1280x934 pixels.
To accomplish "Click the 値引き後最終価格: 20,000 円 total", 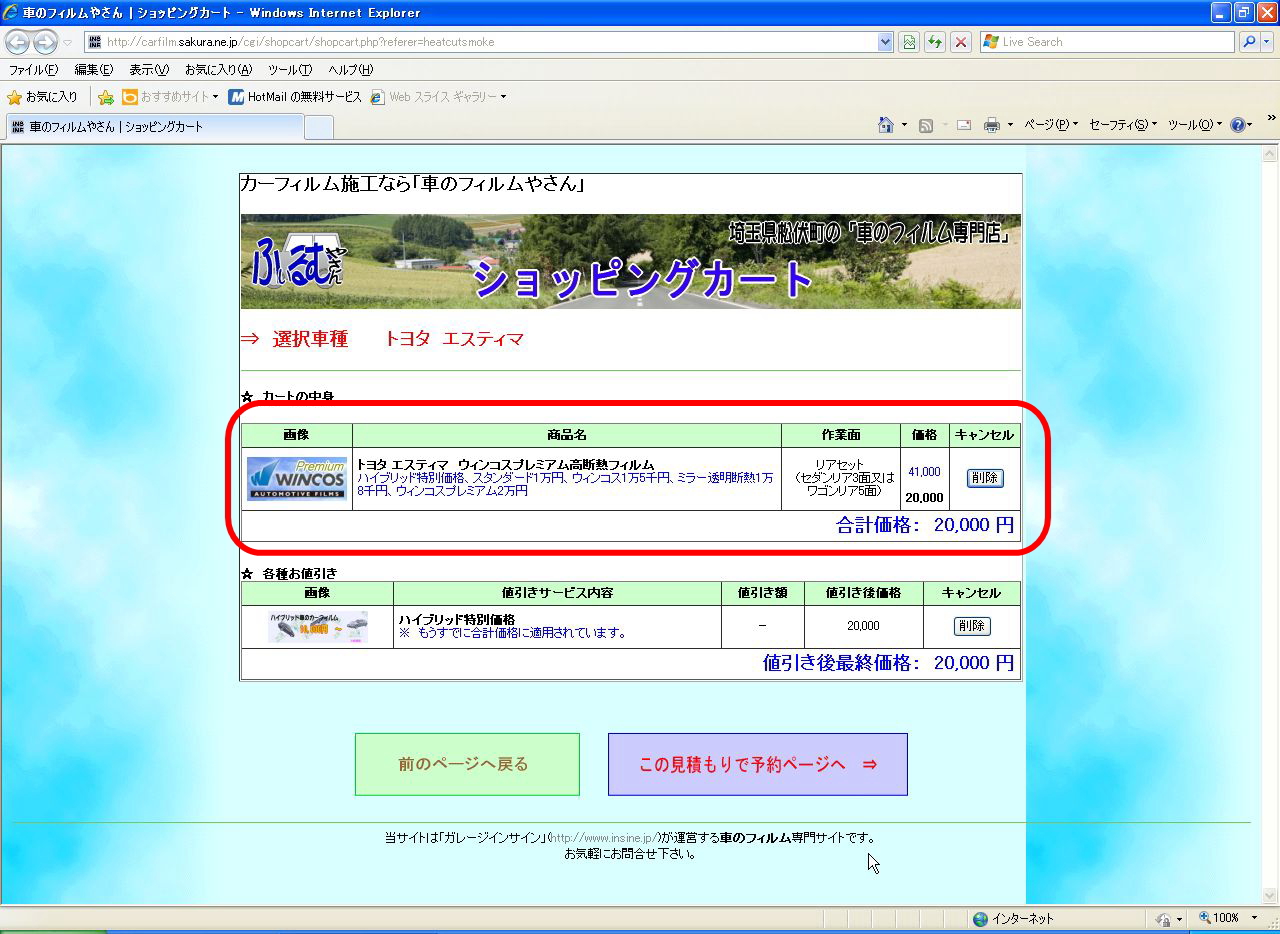I will point(888,663).
